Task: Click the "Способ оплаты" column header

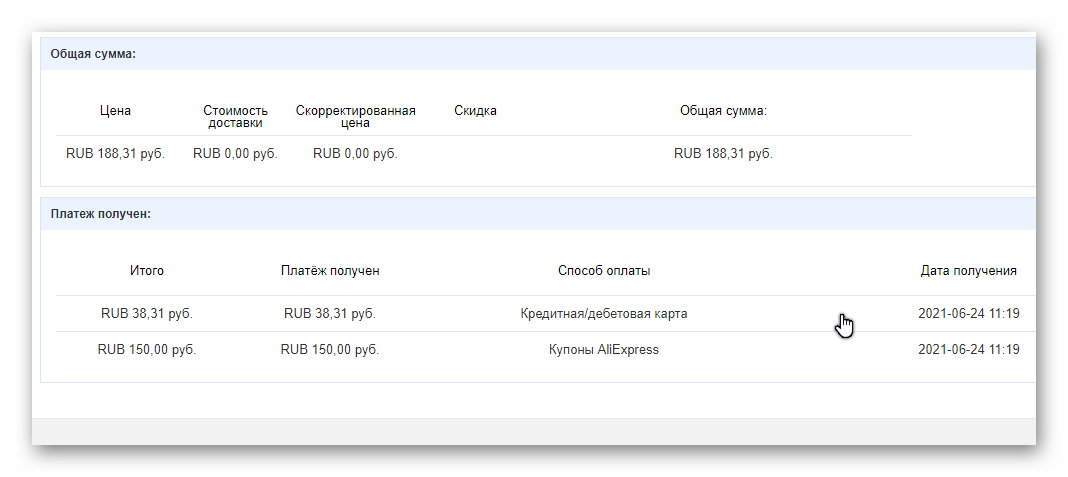Action: point(604,271)
